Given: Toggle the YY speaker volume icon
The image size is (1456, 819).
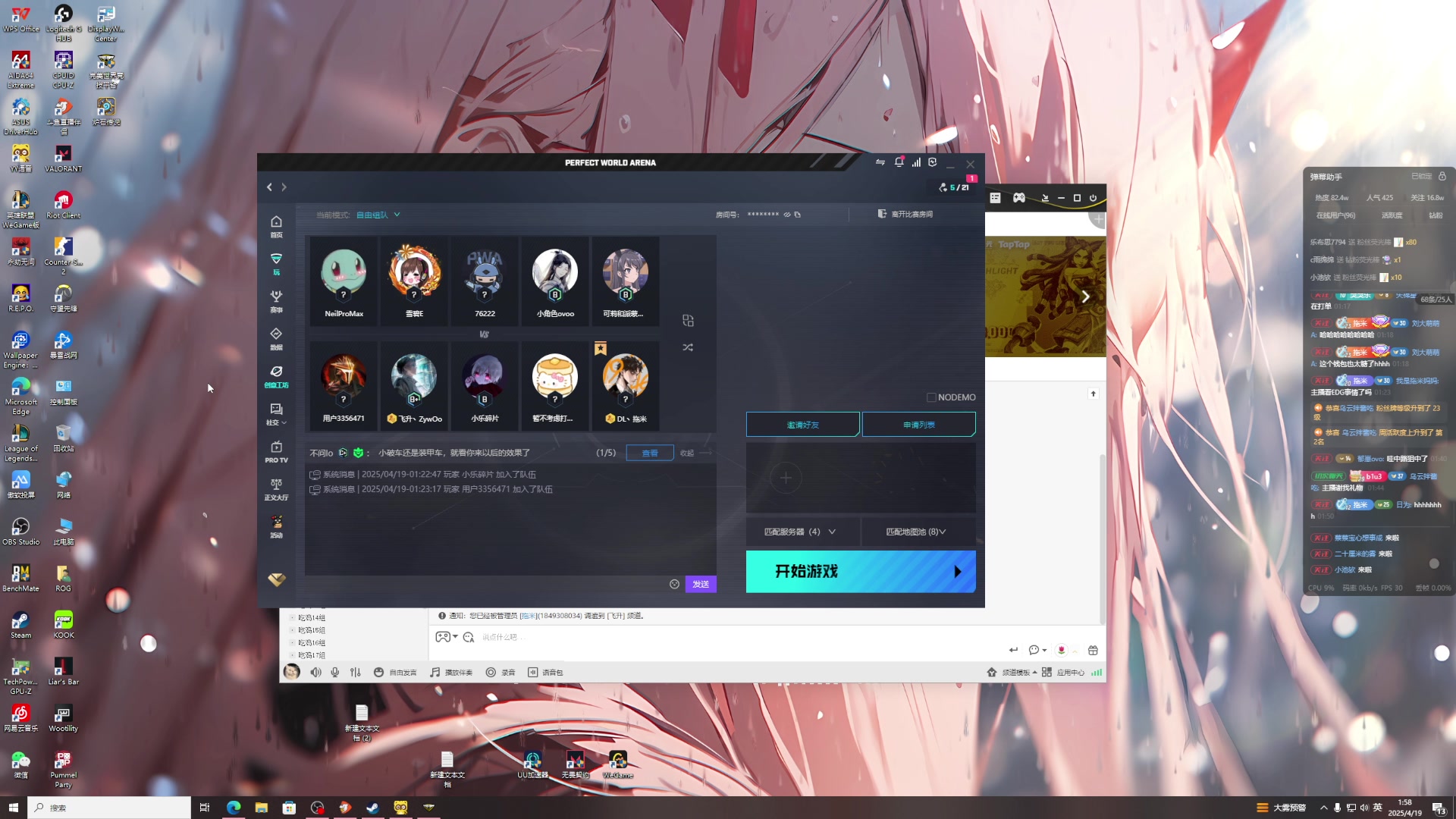Looking at the screenshot, I should tap(315, 672).
